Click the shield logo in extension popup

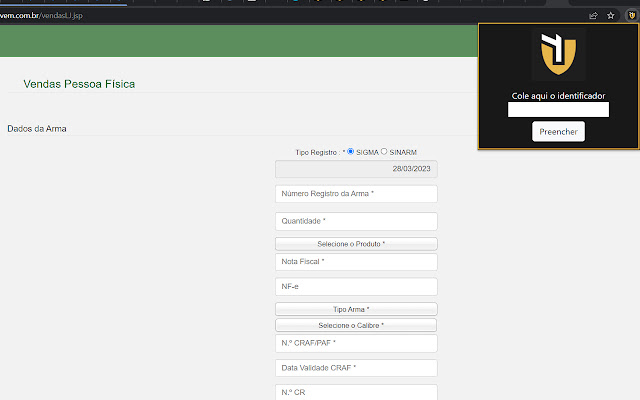pyautogui.click(x=558, y=54)
